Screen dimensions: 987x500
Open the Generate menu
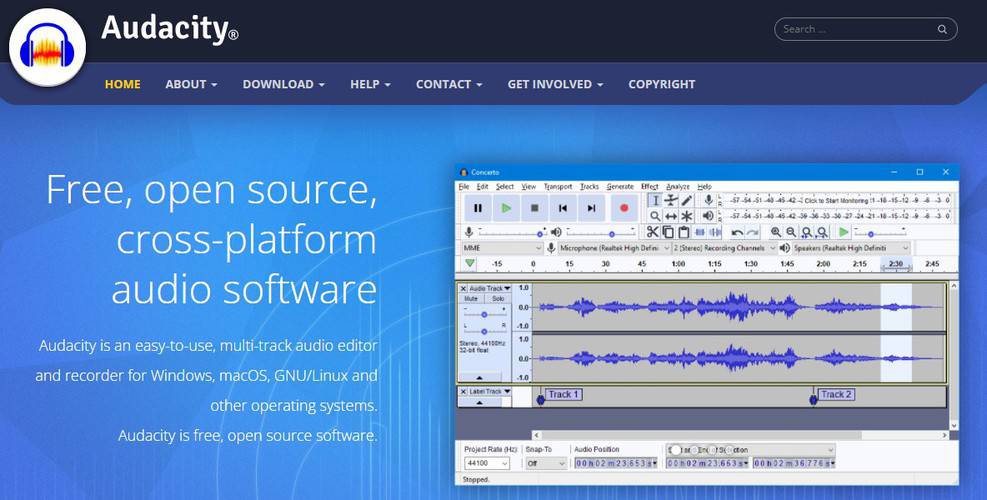click(x=620, y=186)
